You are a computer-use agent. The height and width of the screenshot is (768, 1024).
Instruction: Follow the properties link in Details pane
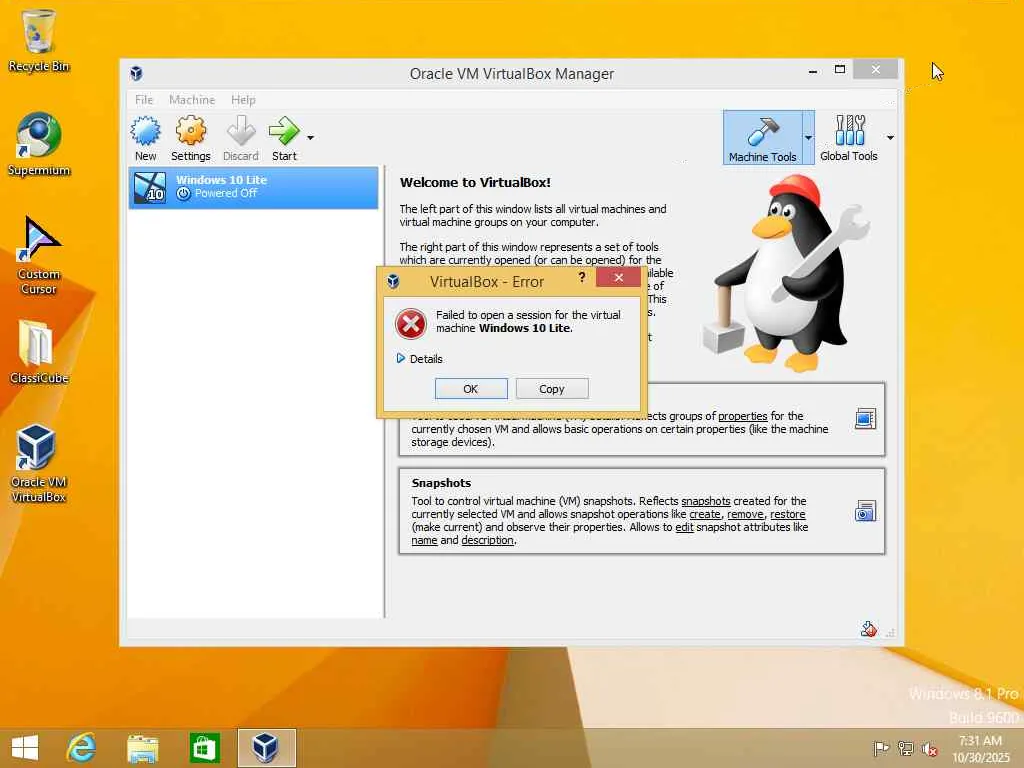[743, 416]
